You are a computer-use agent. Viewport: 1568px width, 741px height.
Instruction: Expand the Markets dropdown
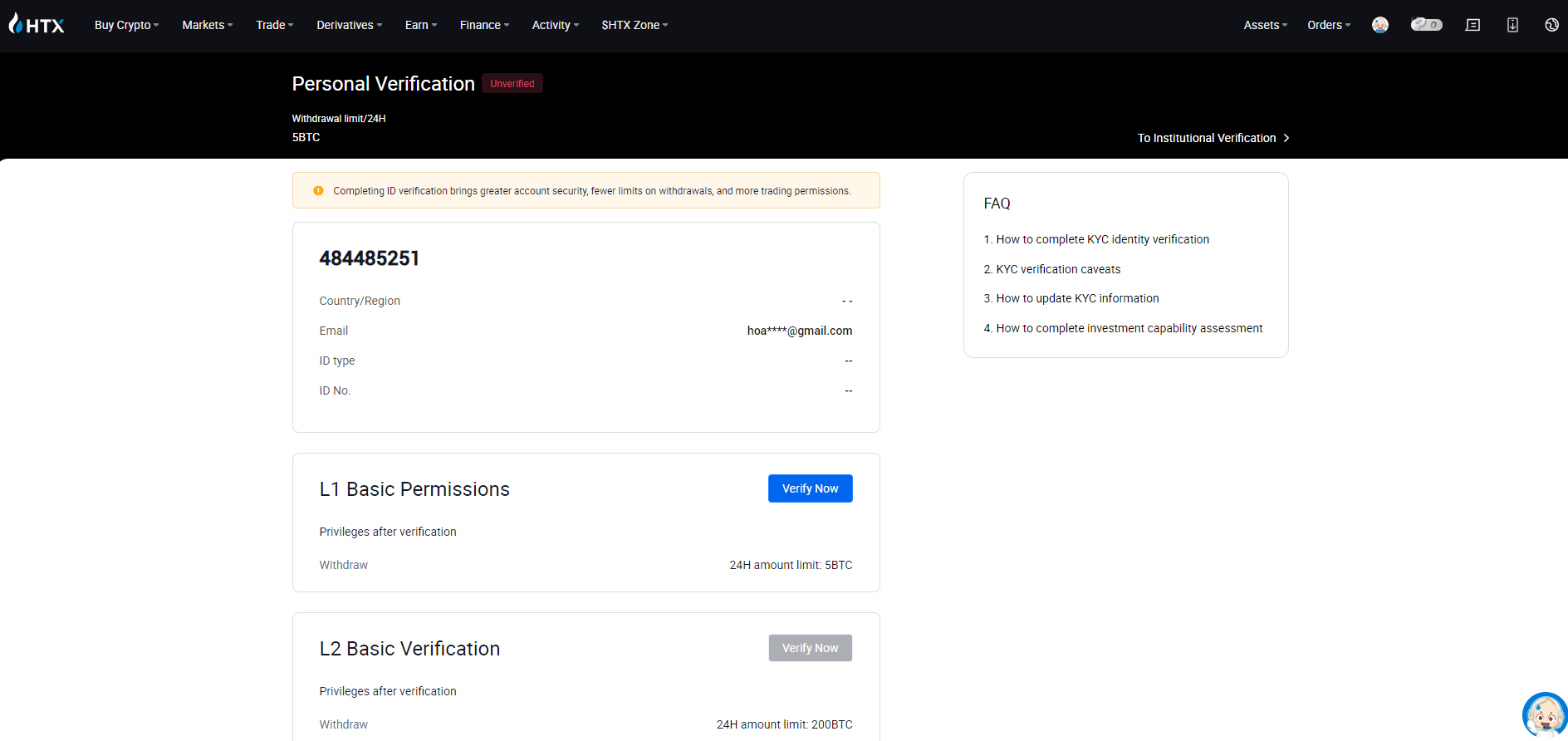click(x=208, y=25)
